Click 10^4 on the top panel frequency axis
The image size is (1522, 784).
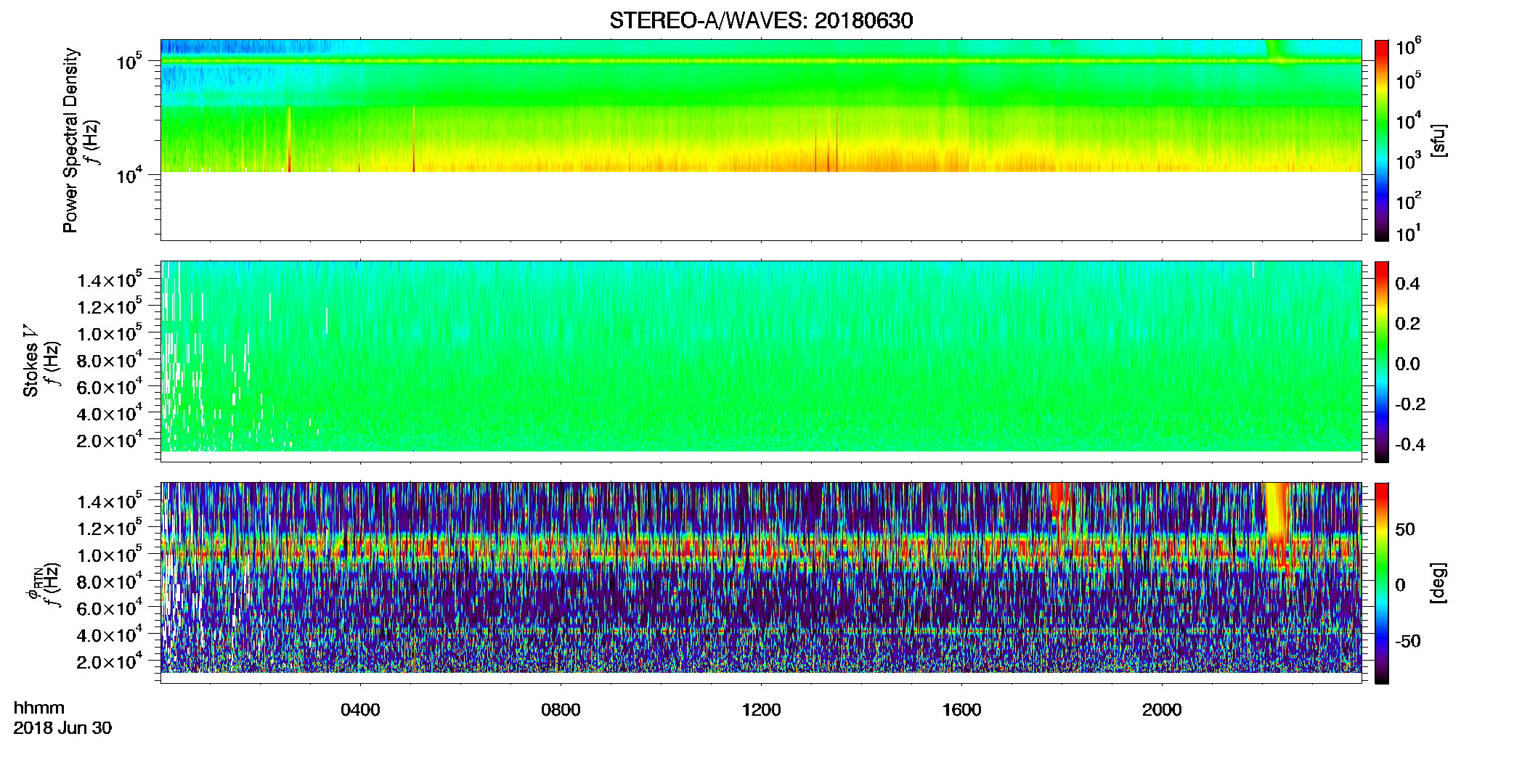click(x=129, y=174)
